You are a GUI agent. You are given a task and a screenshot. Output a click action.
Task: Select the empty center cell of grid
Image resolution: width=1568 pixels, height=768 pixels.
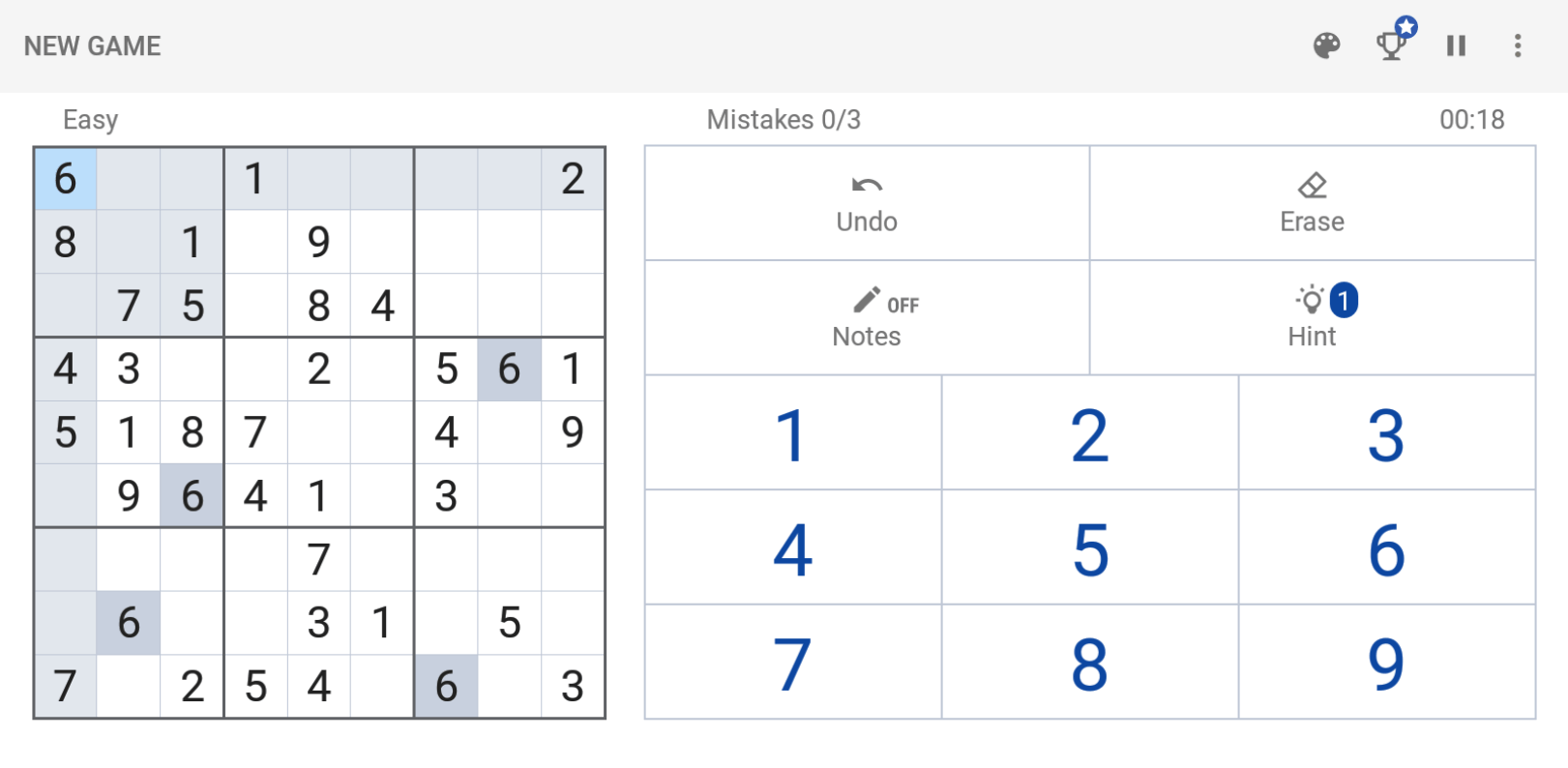(x=319, y=432)
